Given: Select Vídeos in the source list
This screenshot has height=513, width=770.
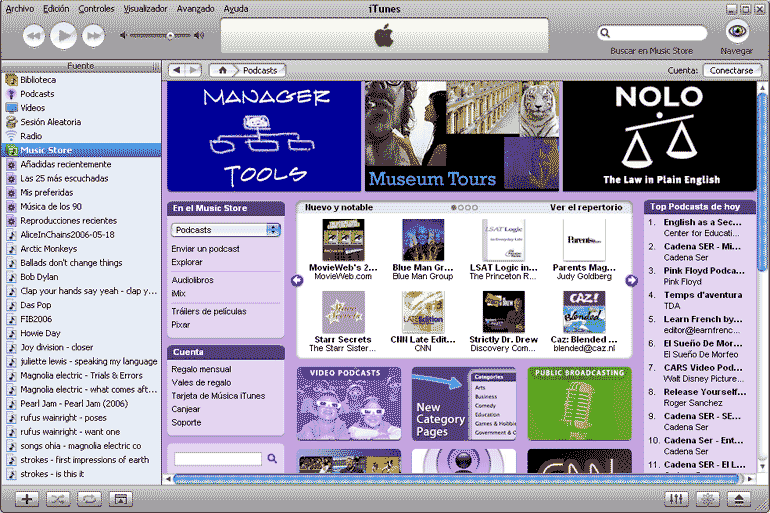Looking at the screenshot, I should point(81,108).
